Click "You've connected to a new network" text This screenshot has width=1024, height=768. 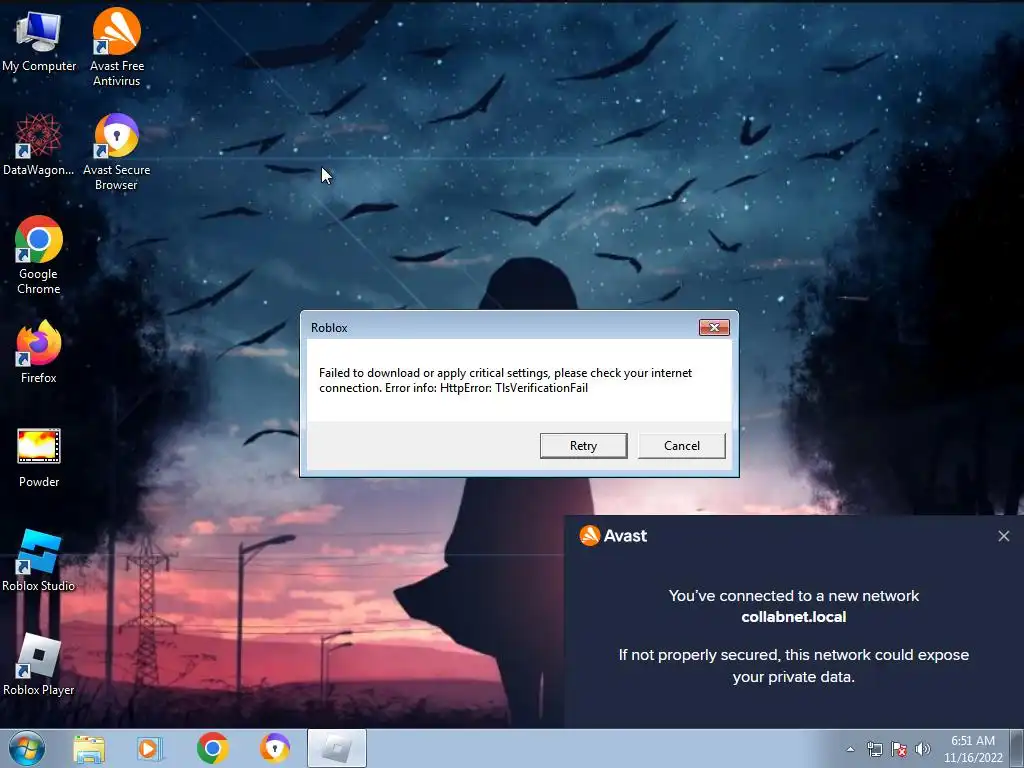pos(793,596)
